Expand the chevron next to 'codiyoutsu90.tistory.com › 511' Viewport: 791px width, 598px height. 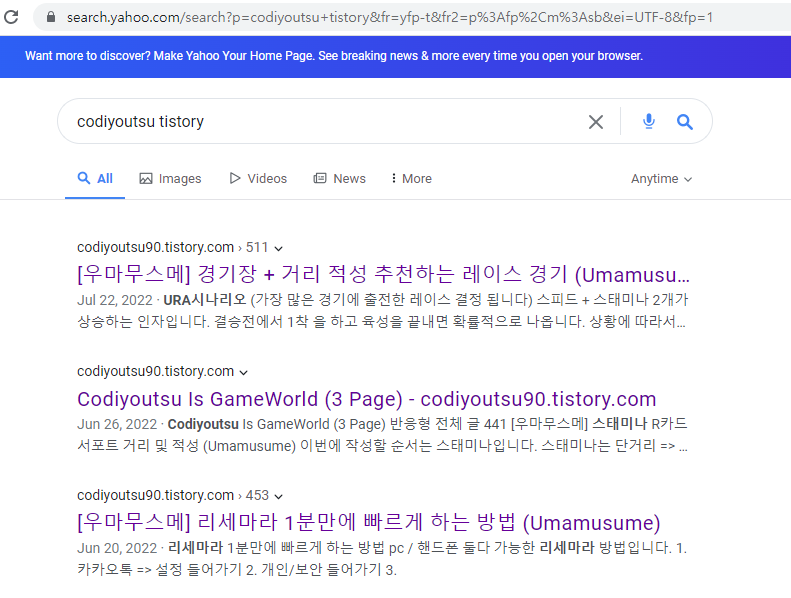pyautogui.click(x=278, y=248)
